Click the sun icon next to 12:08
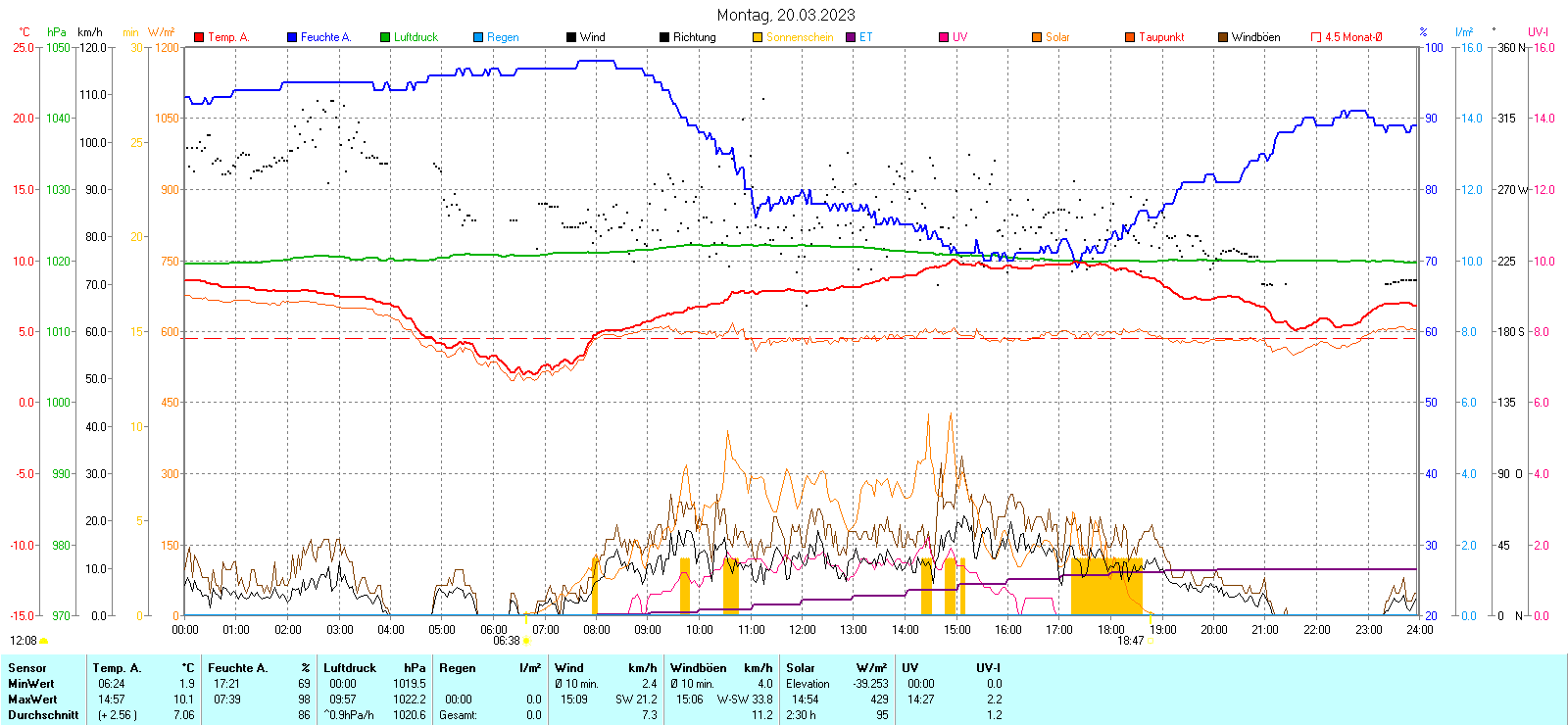The width and height of the screenshot is (1568, 725). pos(43,641)
